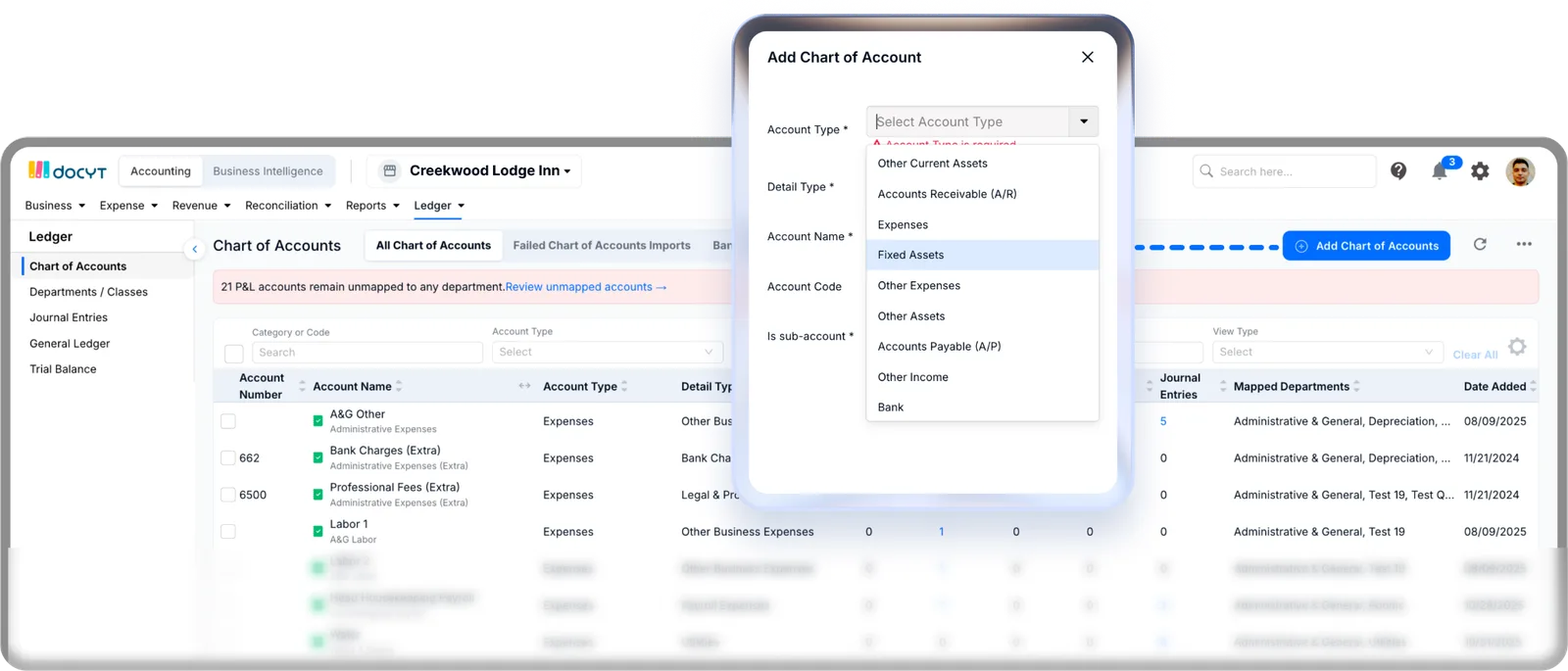Screen dimensions: 1568x671
Task: Click the refresh icon beside Add Chart of Accounts
Action: [1480, 245]
